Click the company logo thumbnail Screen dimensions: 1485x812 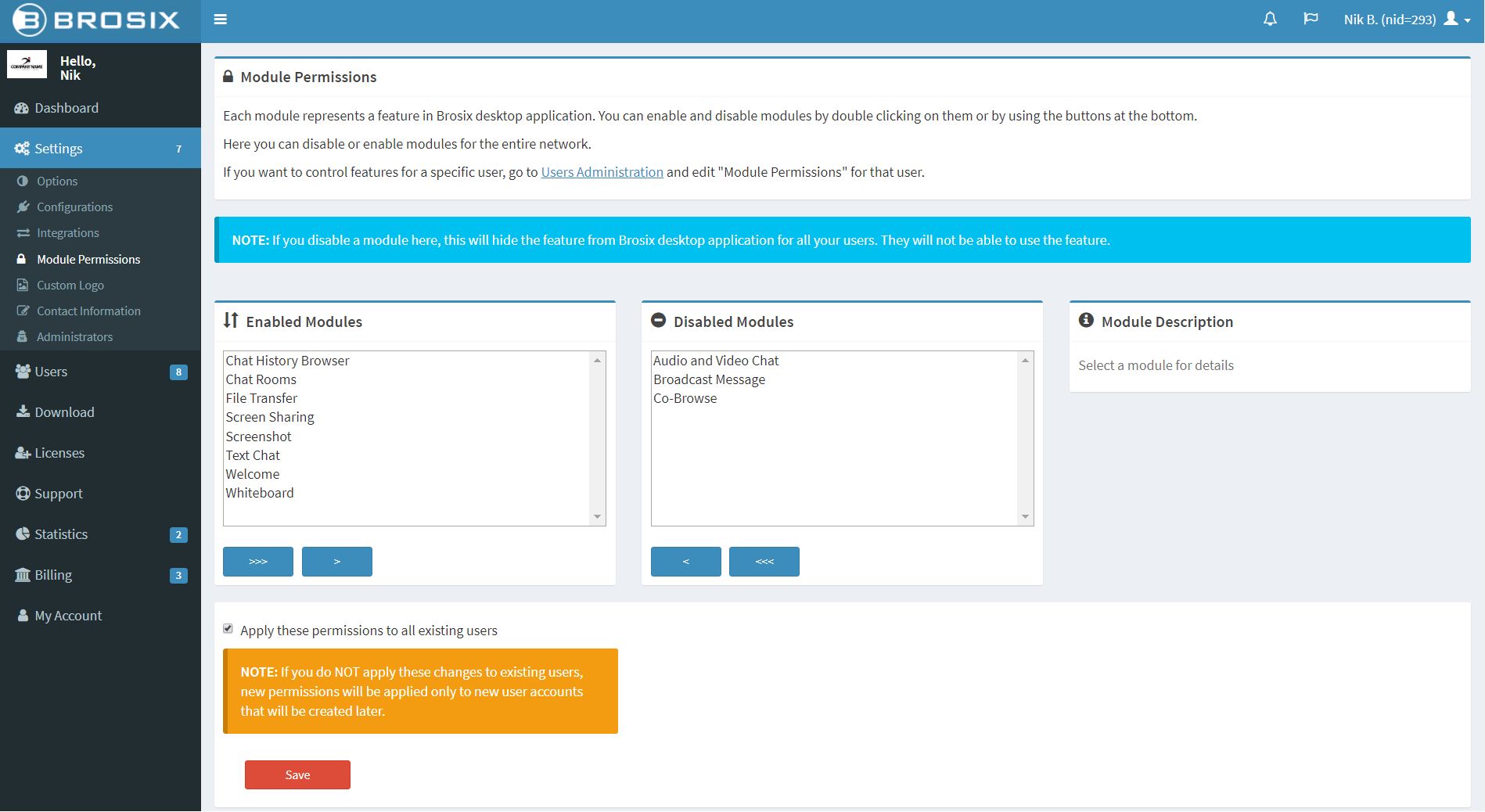tap(27, 65)
